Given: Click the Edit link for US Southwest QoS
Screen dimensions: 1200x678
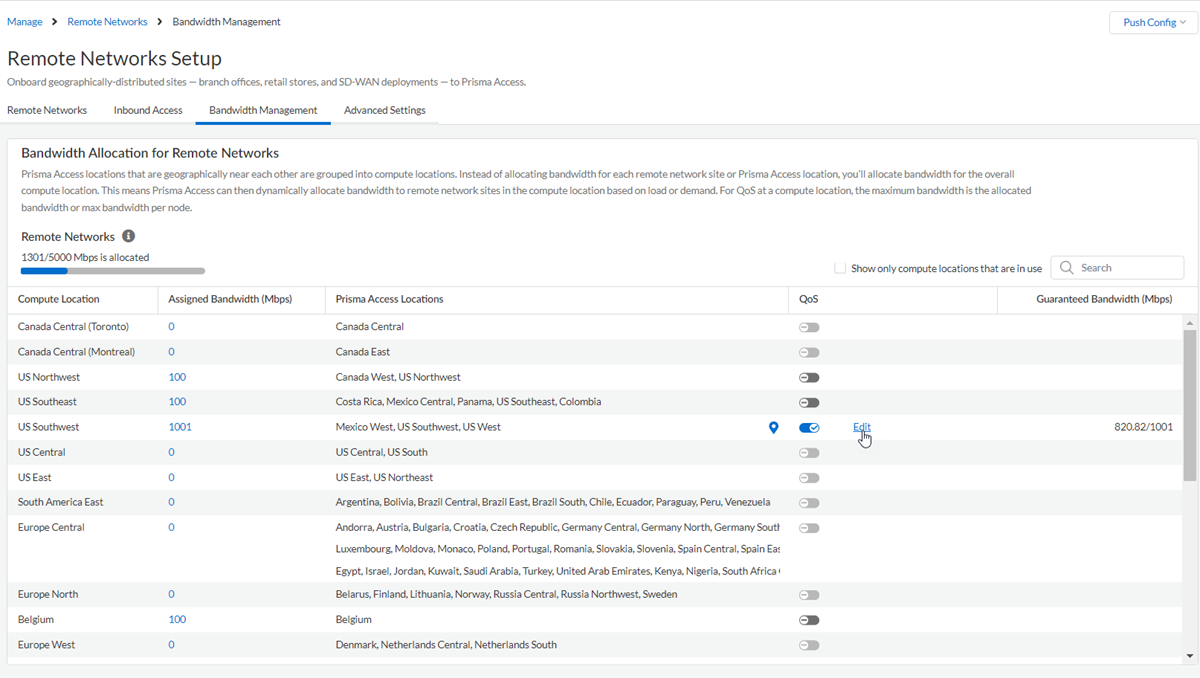Looking at the screenshot, I should pos(861,427).
